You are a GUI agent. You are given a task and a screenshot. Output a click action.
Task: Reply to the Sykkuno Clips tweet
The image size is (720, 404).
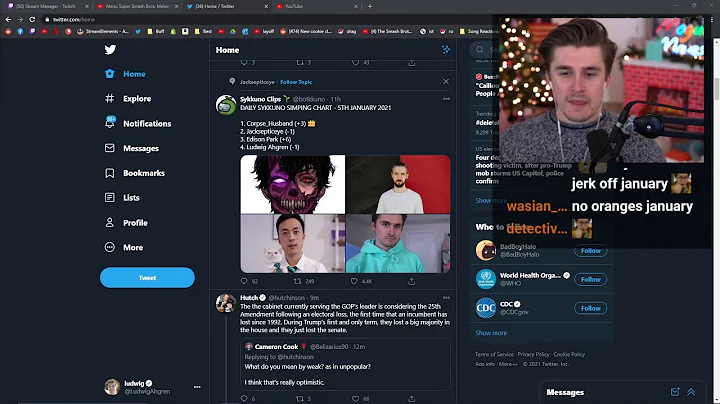244,281
